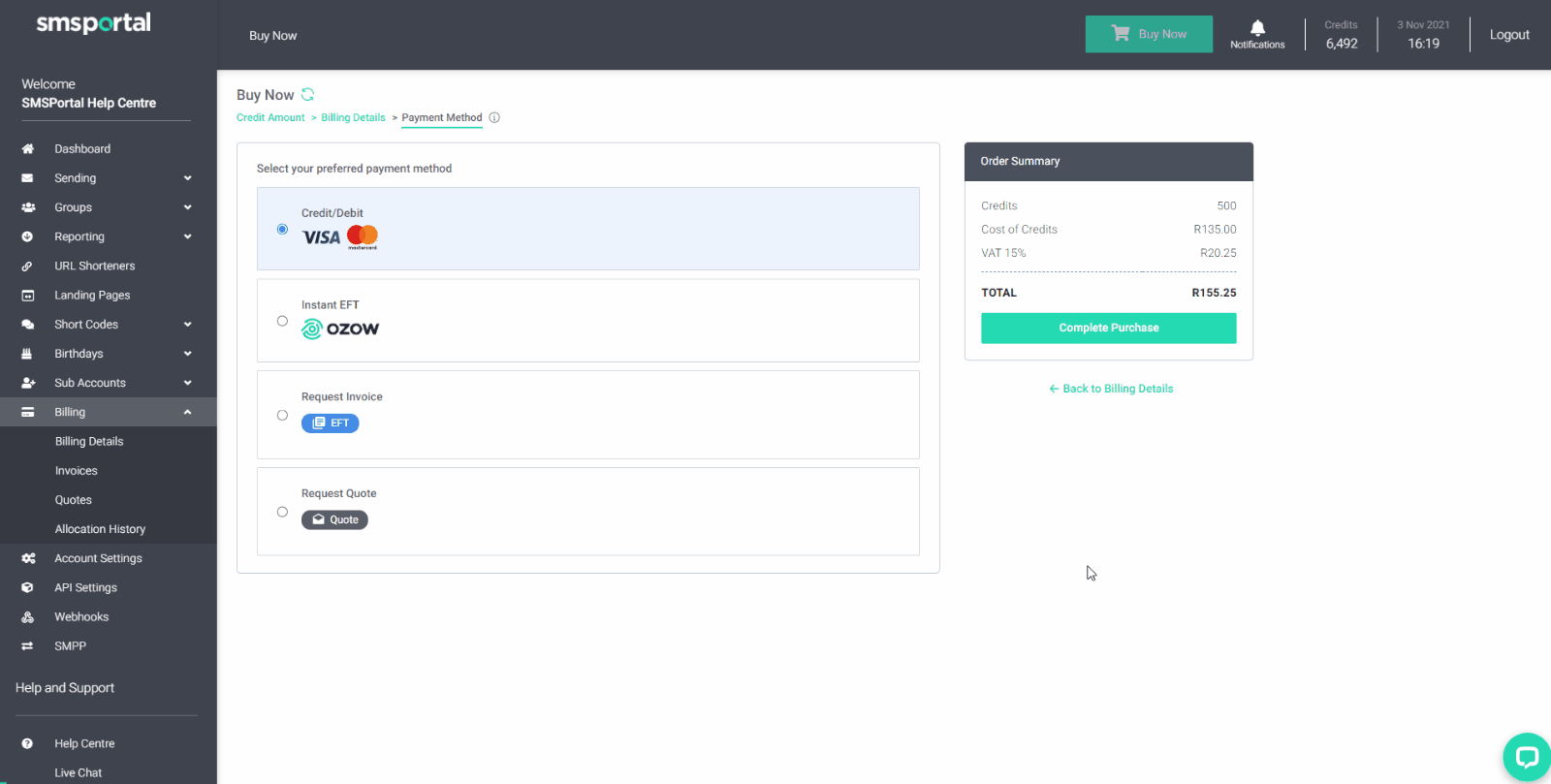
Task: Click the Groups people icon
Action: [x=28, y=207]
